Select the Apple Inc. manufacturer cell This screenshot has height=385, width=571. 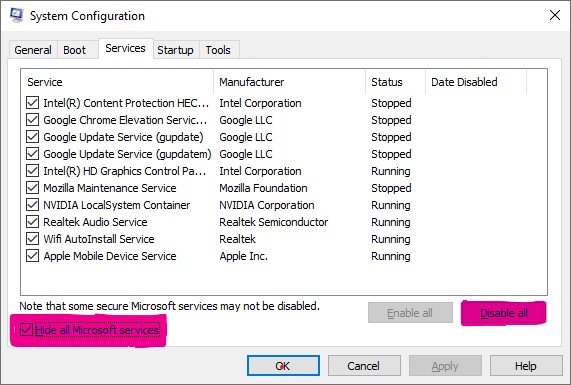pyautogui.click(x=244, y=256)
